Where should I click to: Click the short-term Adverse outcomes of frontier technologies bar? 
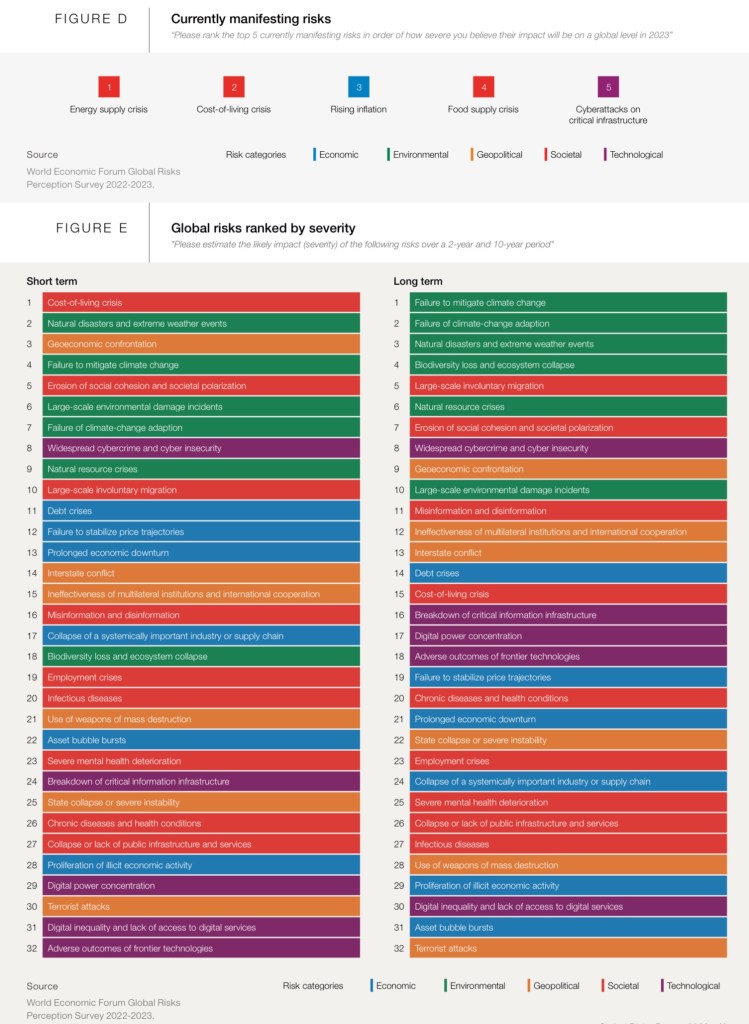[x=200, y=948]
